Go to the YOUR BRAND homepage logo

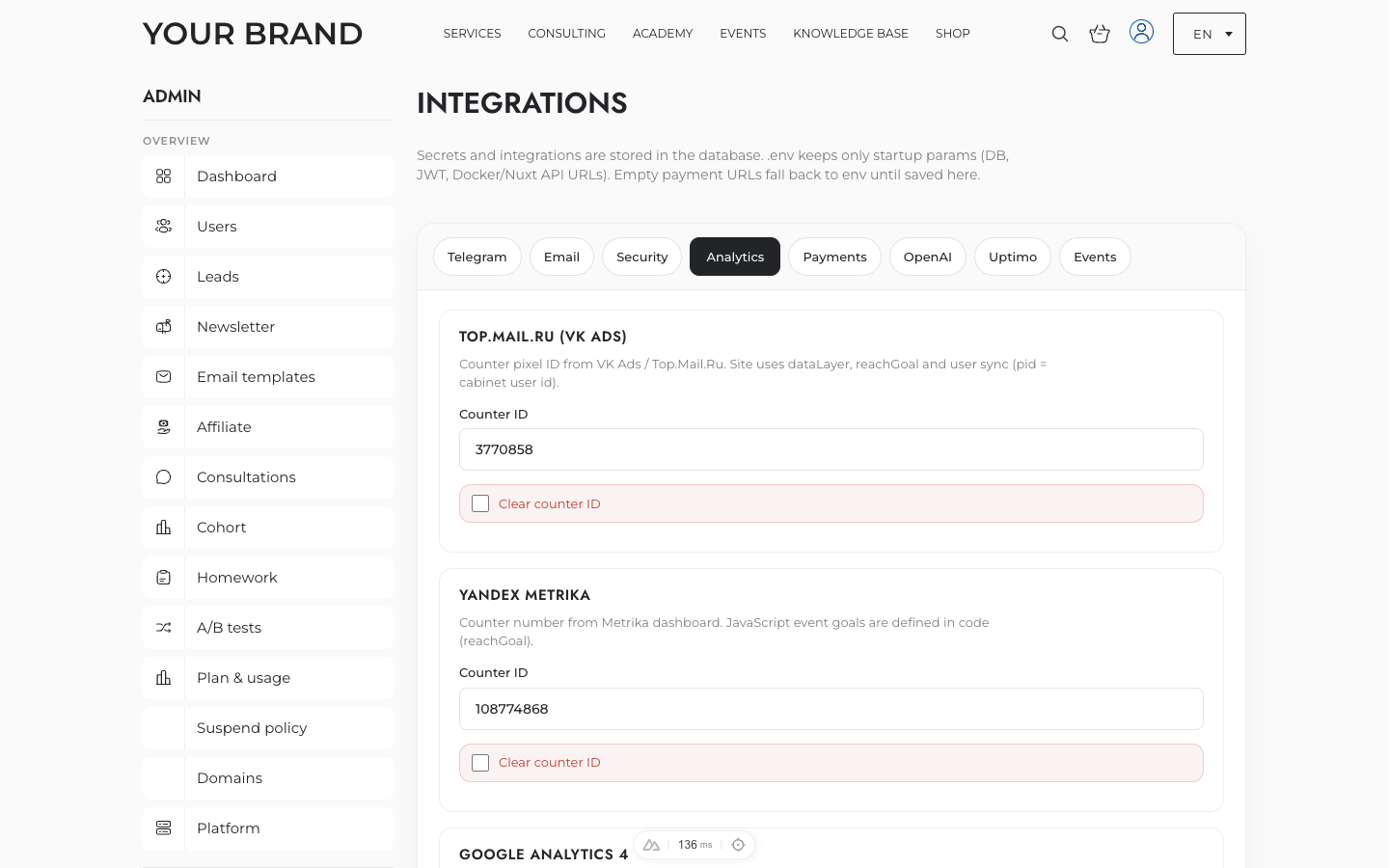click(x=253, y=34)
